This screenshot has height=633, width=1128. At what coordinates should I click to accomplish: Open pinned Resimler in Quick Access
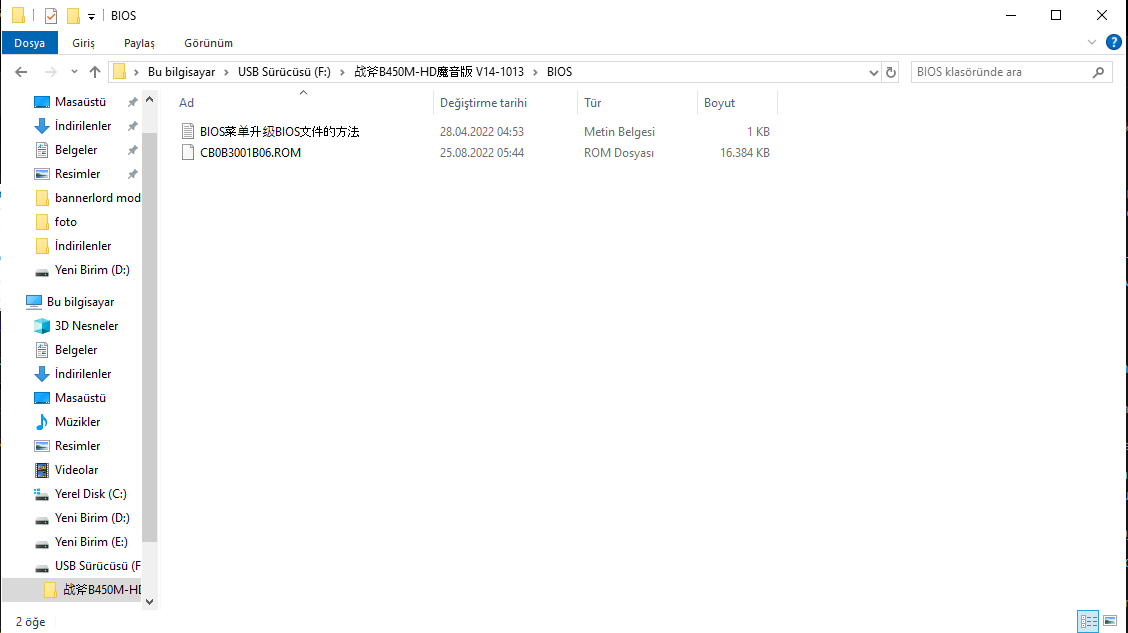(77, 174)
